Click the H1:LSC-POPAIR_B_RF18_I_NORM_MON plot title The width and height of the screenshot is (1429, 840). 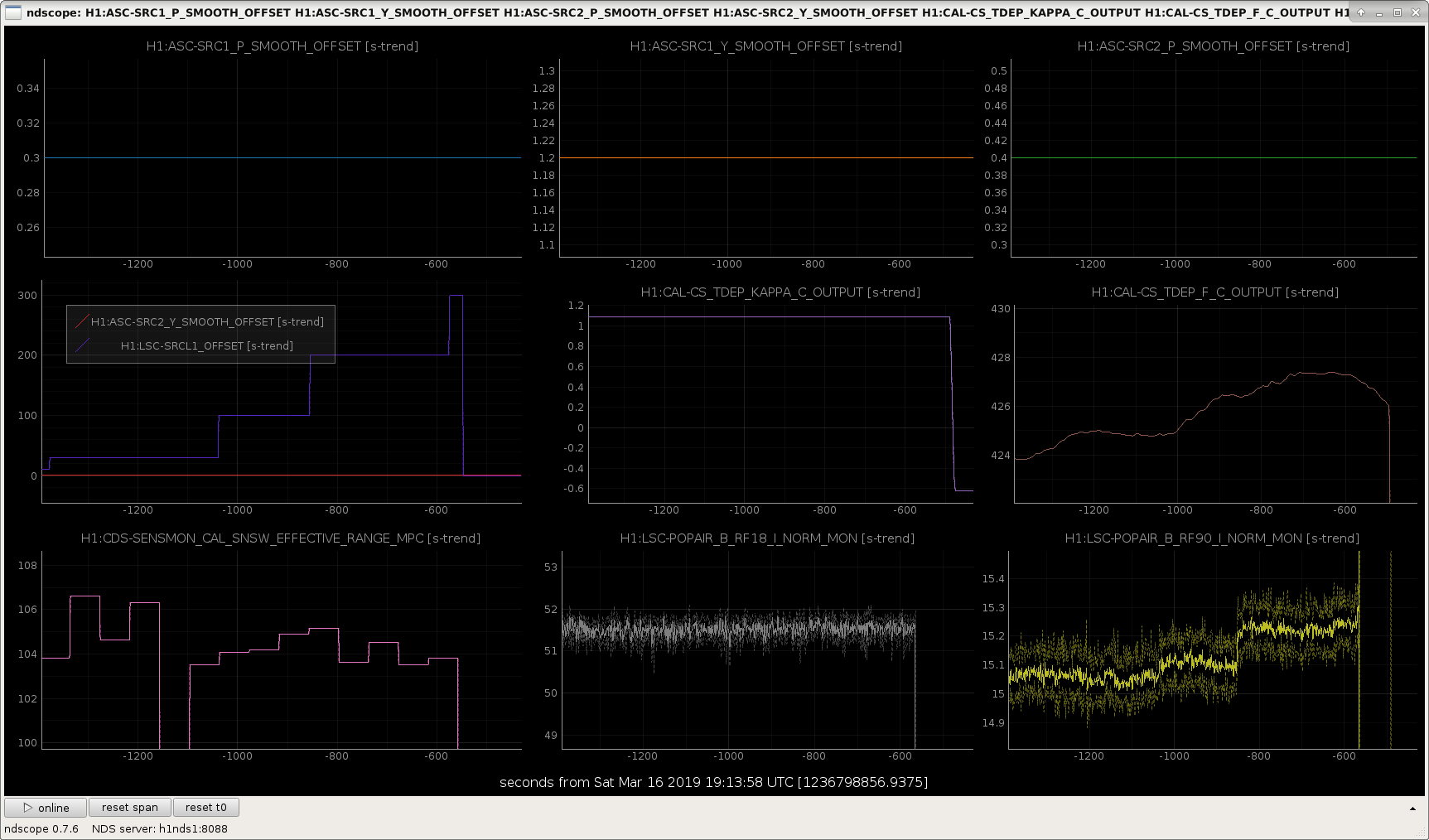pos(768,538)
